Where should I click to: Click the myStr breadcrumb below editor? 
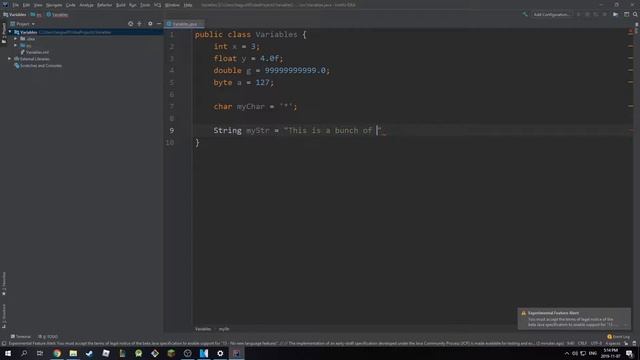coord(224,329)
